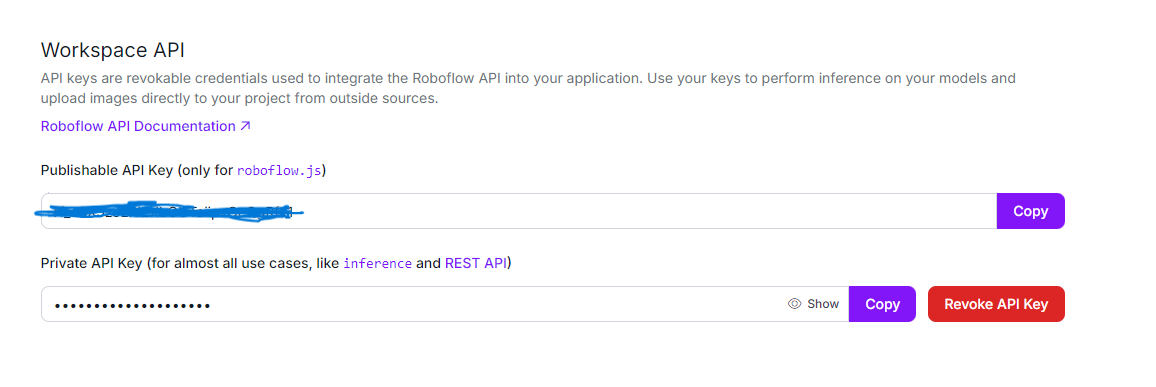
Task: Focus the Publishable API Key input field
Action: click(519, 211)
